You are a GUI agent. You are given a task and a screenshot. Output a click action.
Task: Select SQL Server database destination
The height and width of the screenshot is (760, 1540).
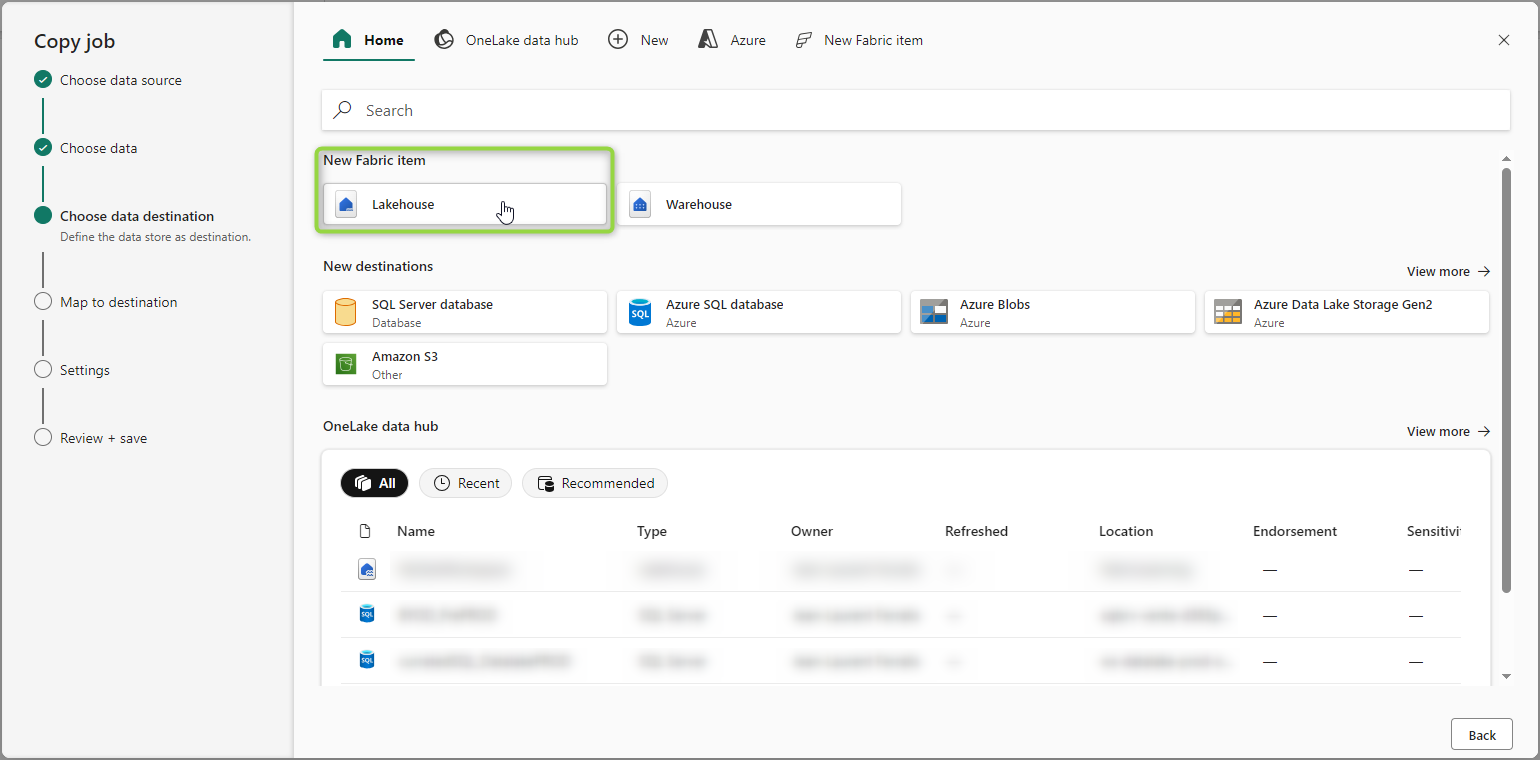[x=465, y=312]
